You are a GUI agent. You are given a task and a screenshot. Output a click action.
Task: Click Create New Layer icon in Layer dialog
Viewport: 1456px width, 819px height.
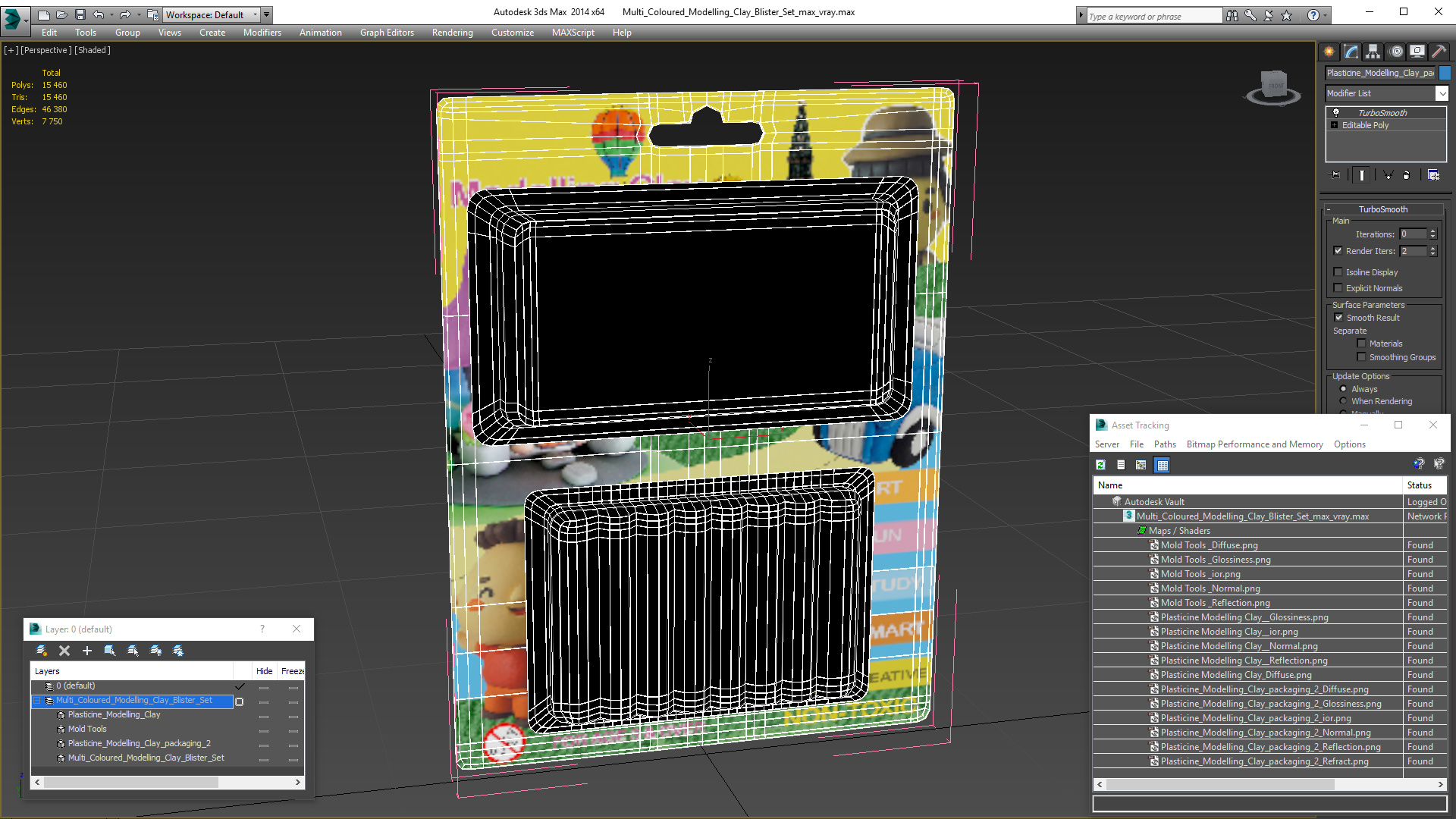(x=42, y=651)
